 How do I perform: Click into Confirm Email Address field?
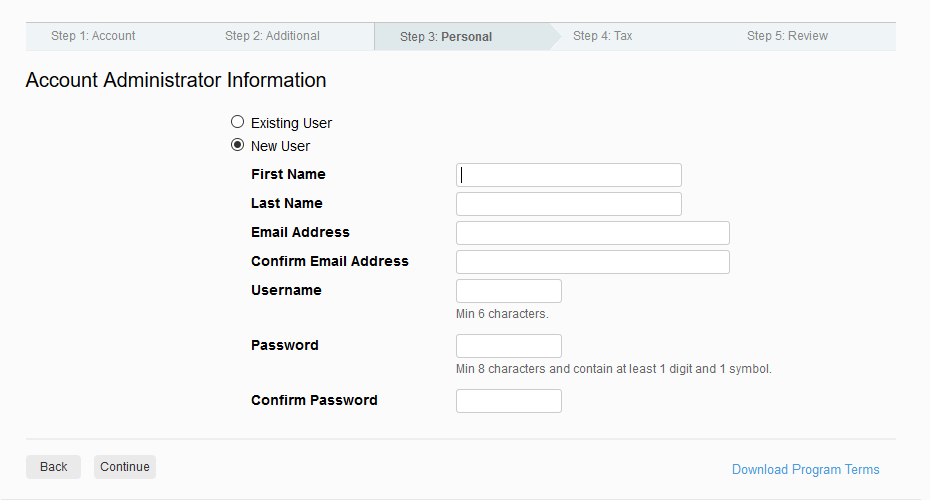(x=593, y=262)
